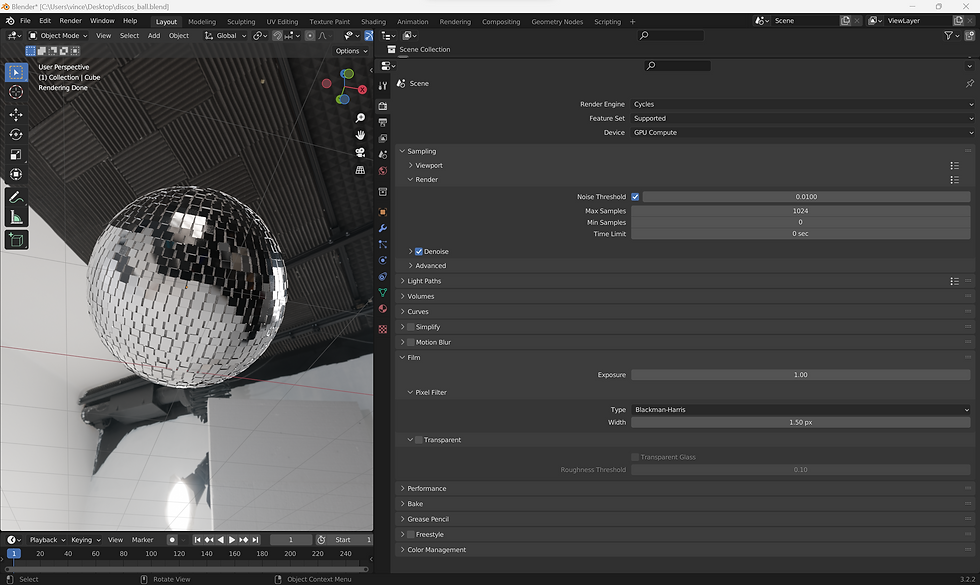Screen dimensions: 980x585
Task: Select the Move tool
Action: (x=16, y=114)
